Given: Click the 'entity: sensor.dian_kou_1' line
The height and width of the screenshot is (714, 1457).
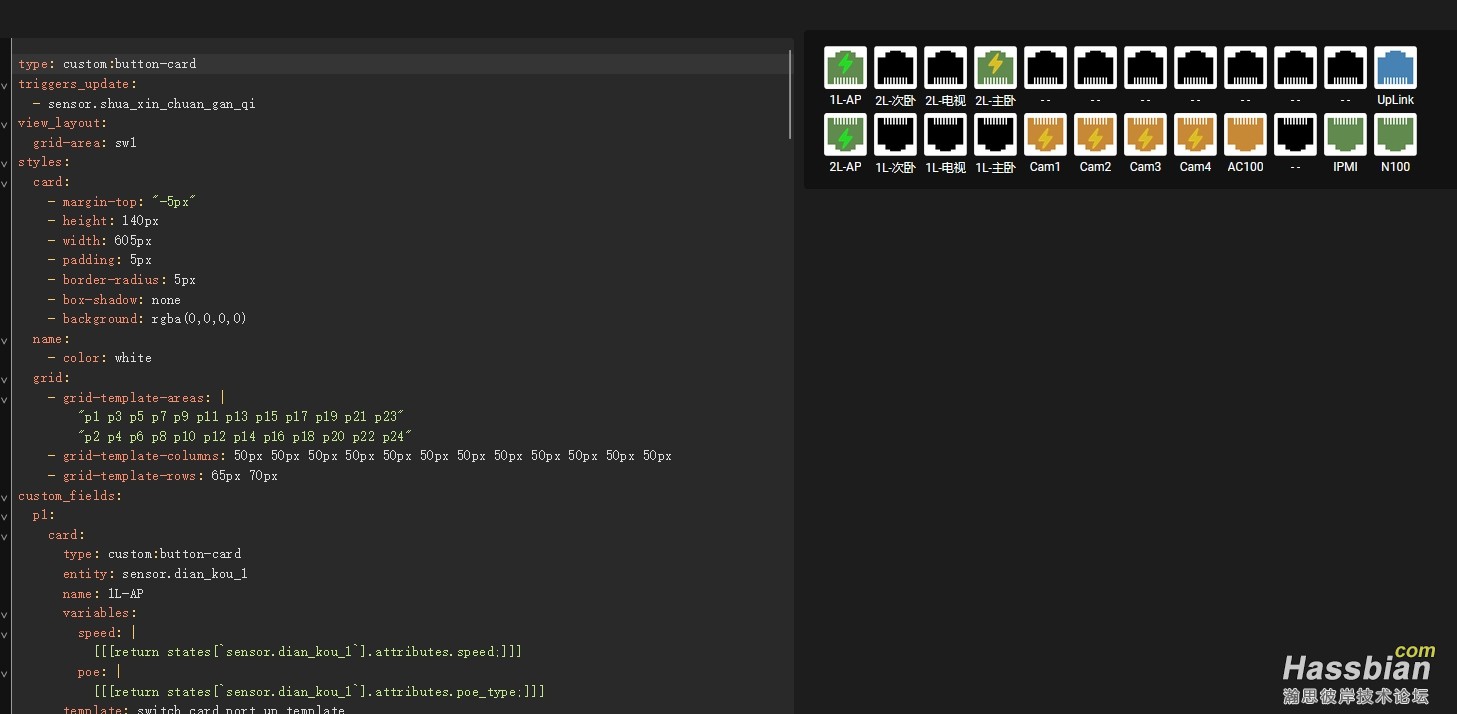Looking at the screenshot, I should (155, 574).
